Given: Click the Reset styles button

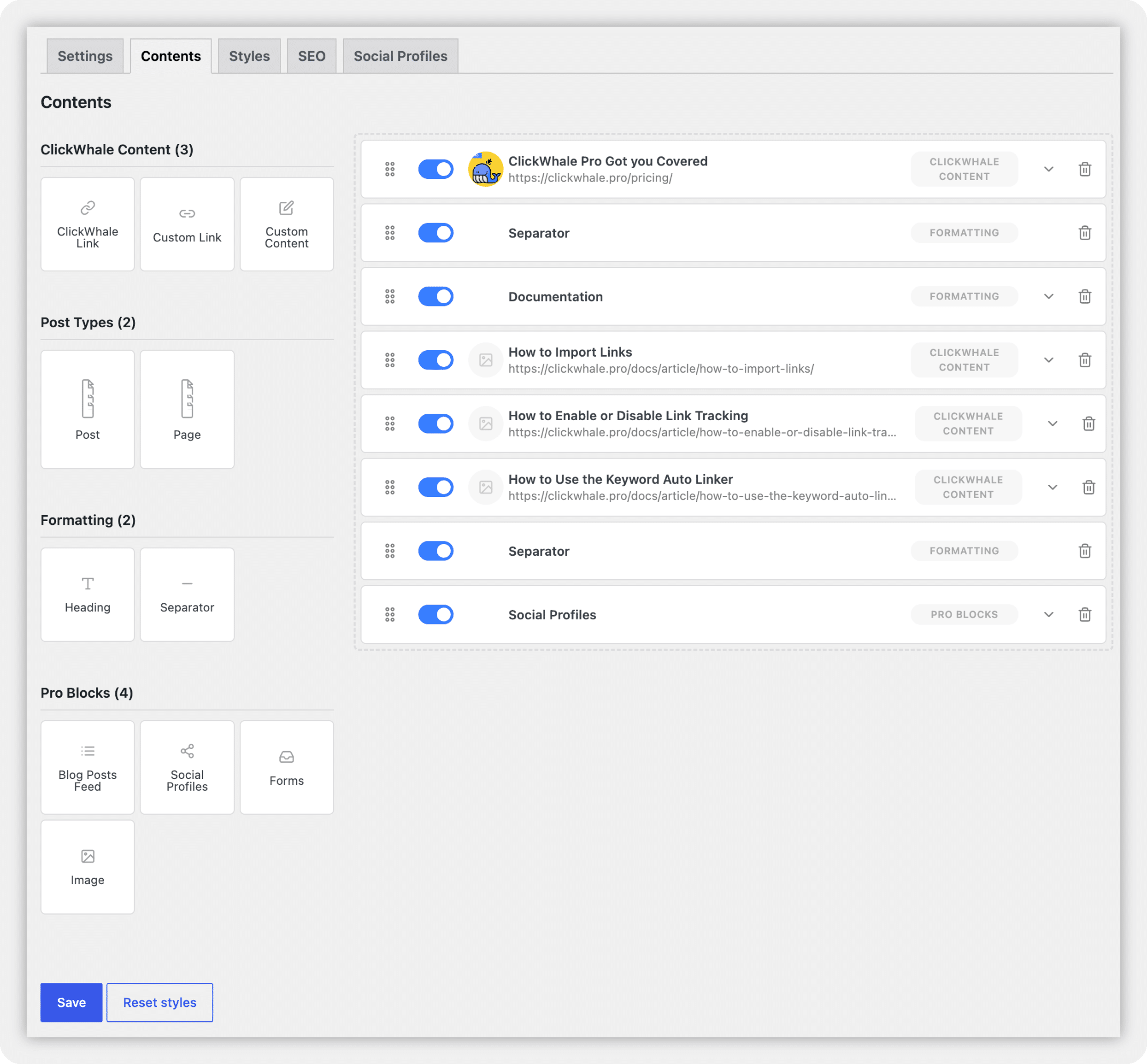Looking at the screenshot, I should [x=160, y=1003].
